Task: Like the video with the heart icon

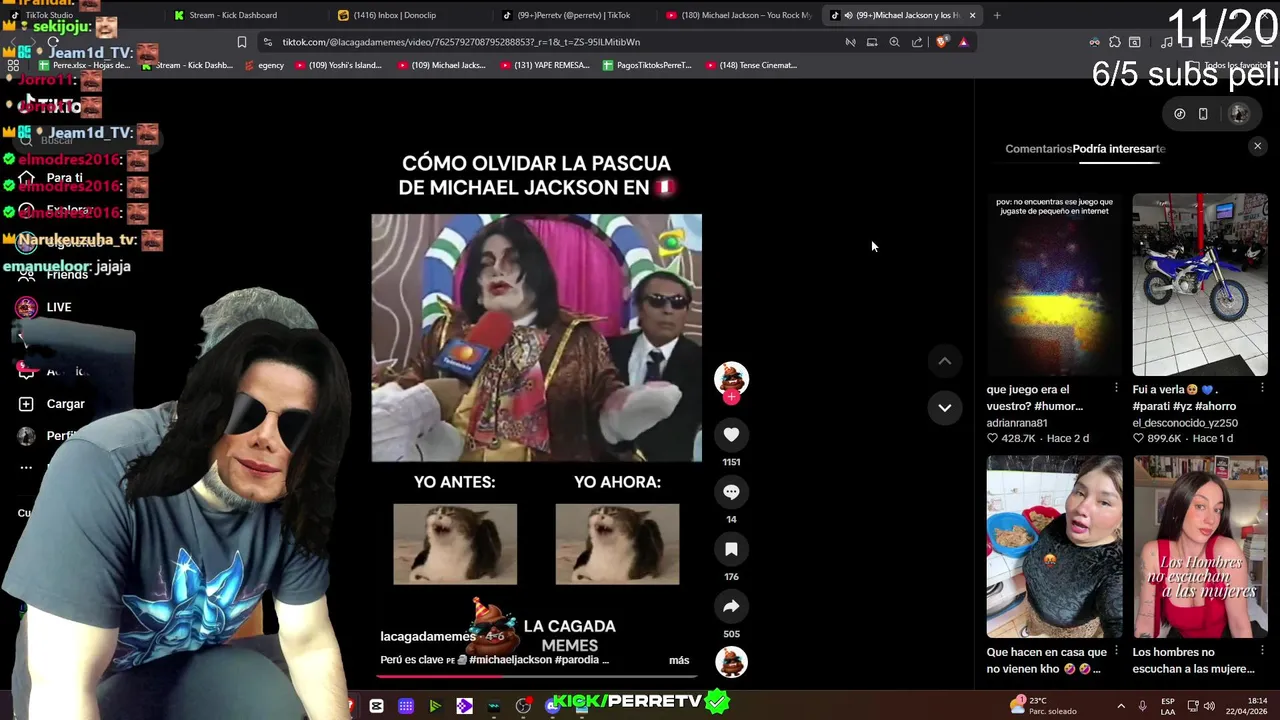Action: (x=731, y=435)
